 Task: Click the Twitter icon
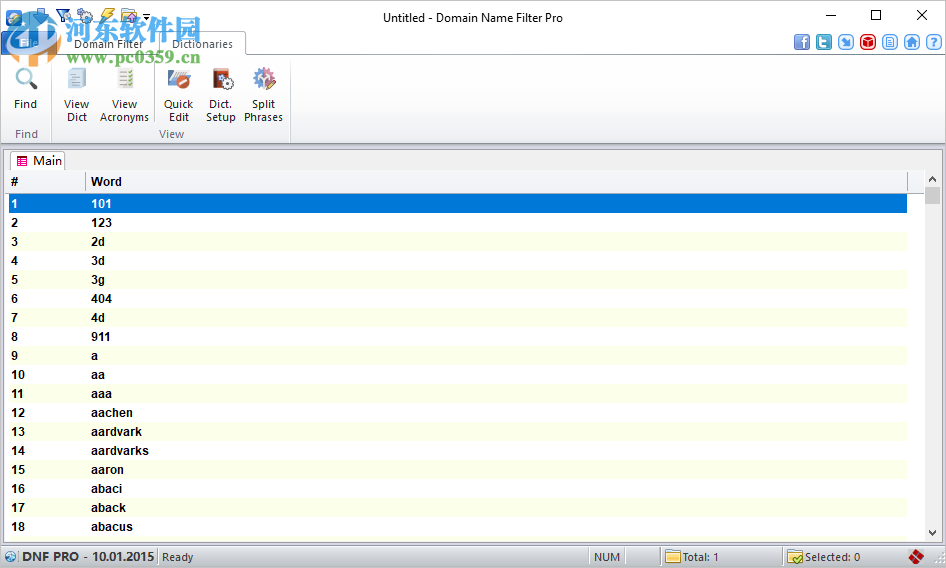tap(824, 42)
